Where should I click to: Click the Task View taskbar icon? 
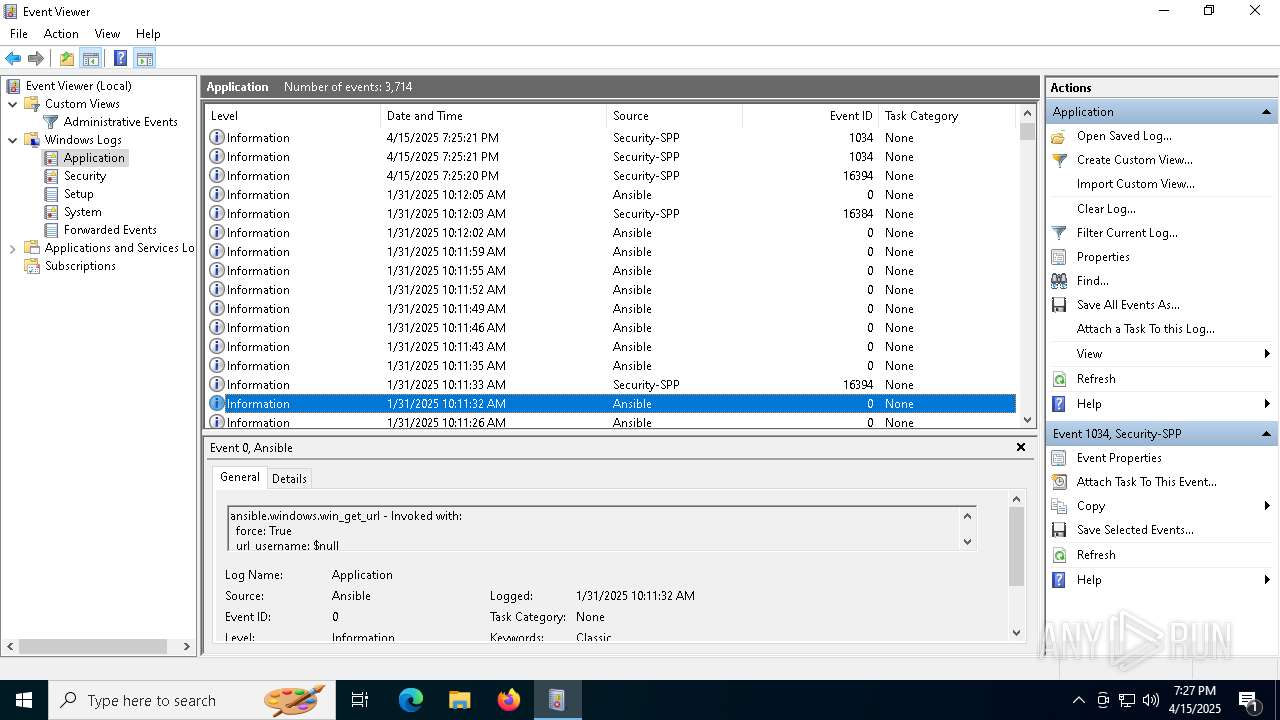361,700
